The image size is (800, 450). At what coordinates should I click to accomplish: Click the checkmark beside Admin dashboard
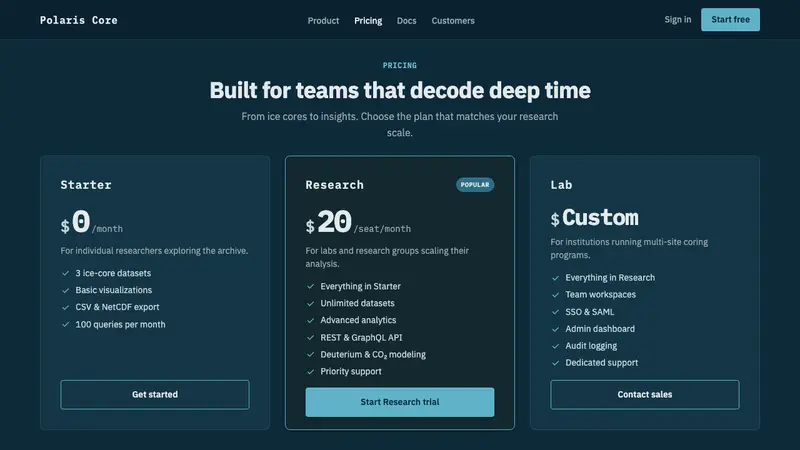click(x=555, y=329)
